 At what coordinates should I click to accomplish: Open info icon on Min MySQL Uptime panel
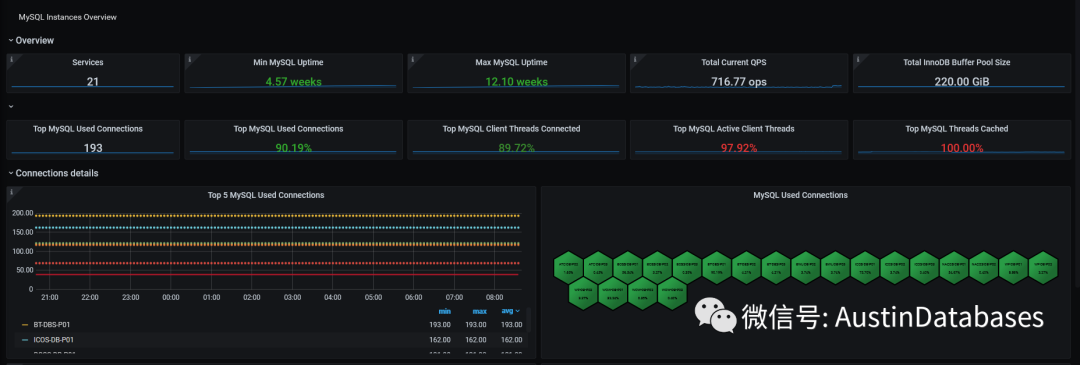point(189,60)
